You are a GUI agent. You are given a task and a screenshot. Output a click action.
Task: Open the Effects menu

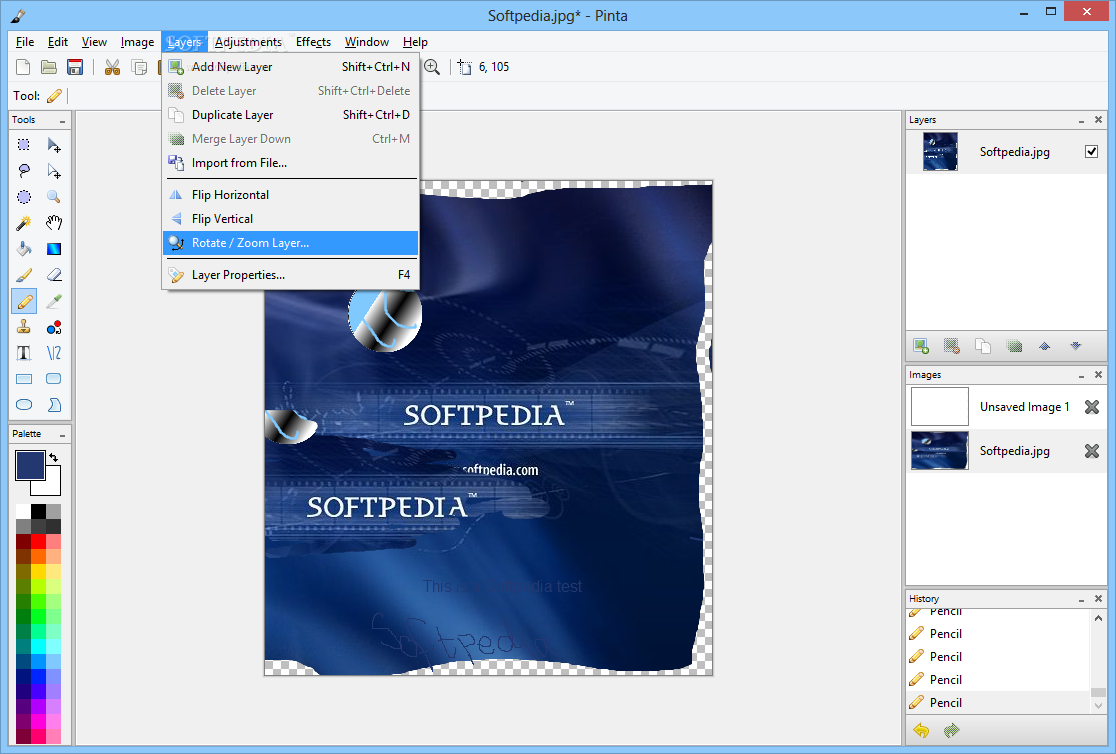(x=313, y=42)
